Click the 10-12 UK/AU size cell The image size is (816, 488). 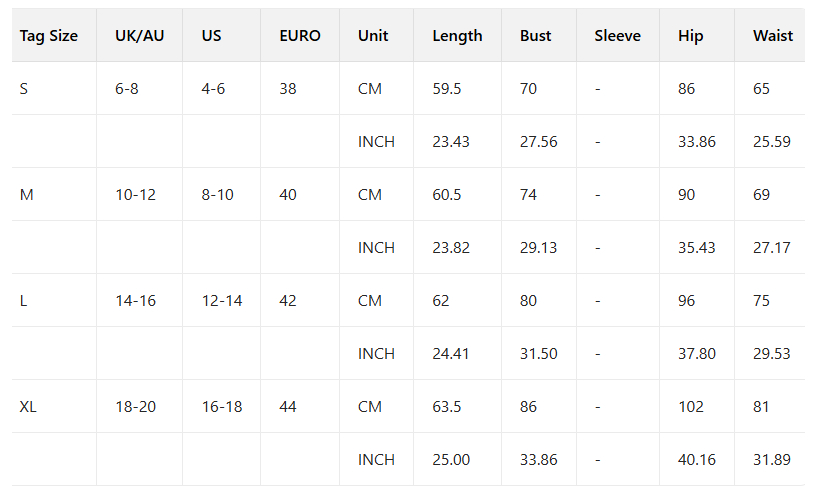[135, 195]
